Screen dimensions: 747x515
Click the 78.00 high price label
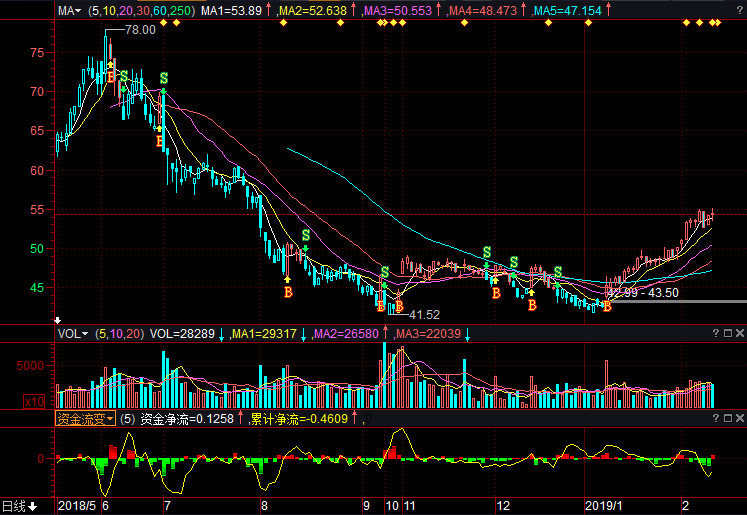click(139, 30)
